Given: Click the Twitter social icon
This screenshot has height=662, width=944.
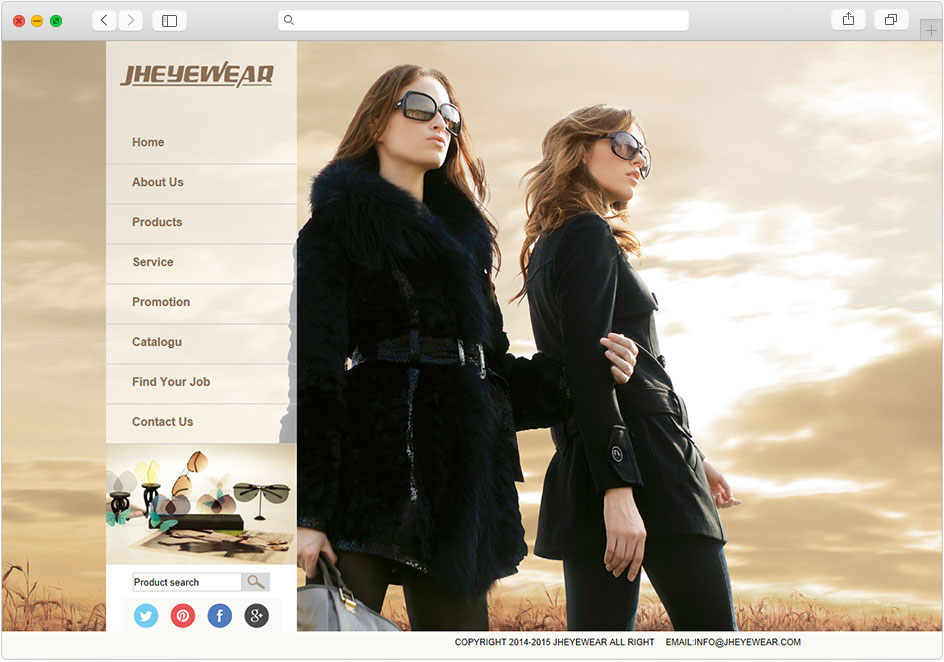Looking at the screenshot, I should coord(146,616).
